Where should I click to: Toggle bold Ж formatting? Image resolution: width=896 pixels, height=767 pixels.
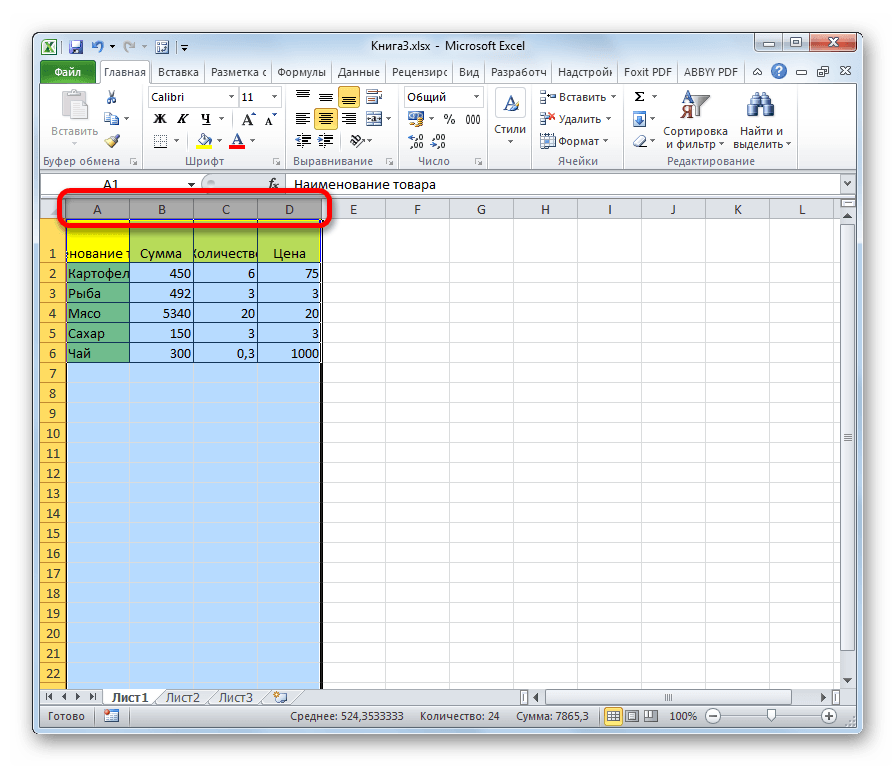click(160, 119)
